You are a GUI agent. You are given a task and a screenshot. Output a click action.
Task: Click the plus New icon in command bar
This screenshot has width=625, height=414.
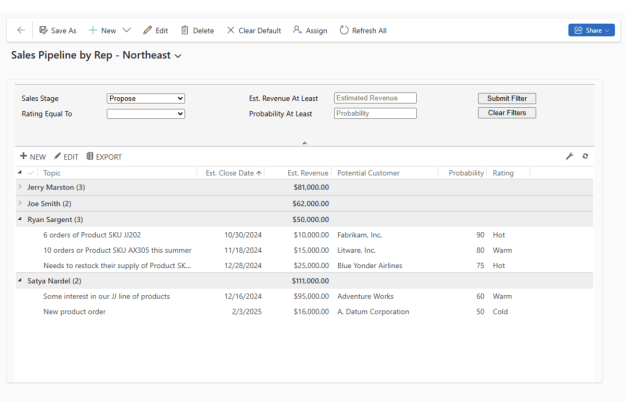tap(92, 30)
